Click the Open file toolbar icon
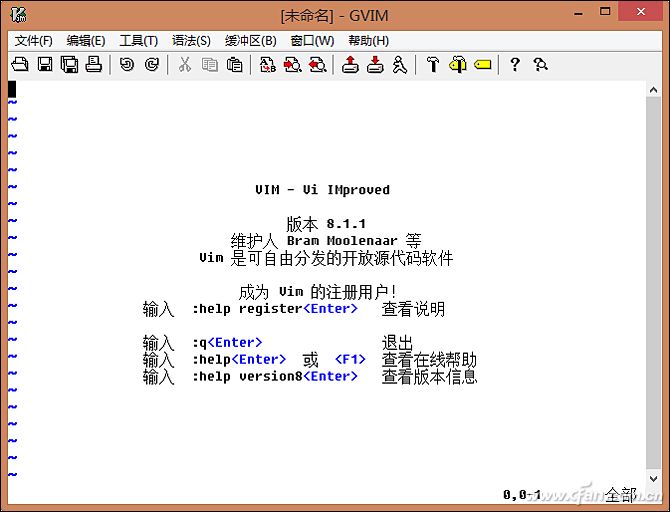670x512 pixels. pos(20,65)
